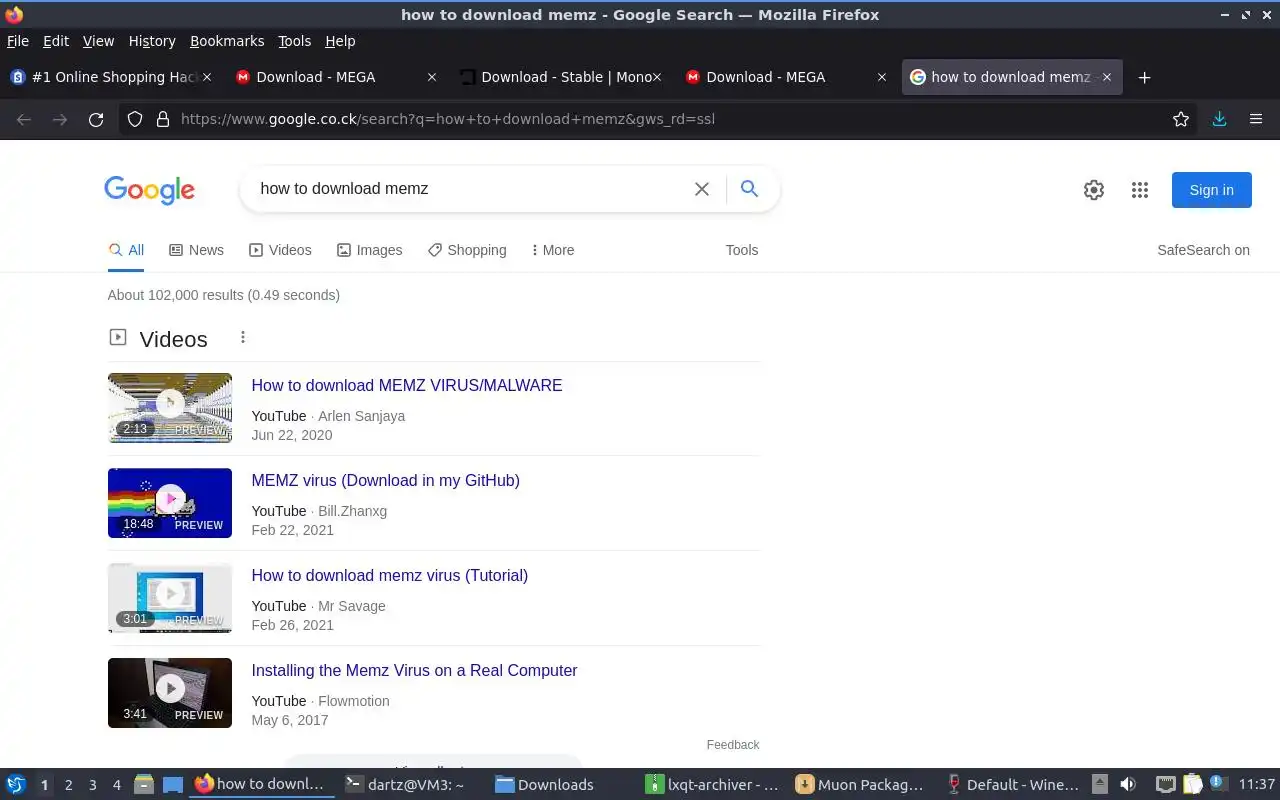Open a new tab with the plus icon

click(x=1145, y=77)
